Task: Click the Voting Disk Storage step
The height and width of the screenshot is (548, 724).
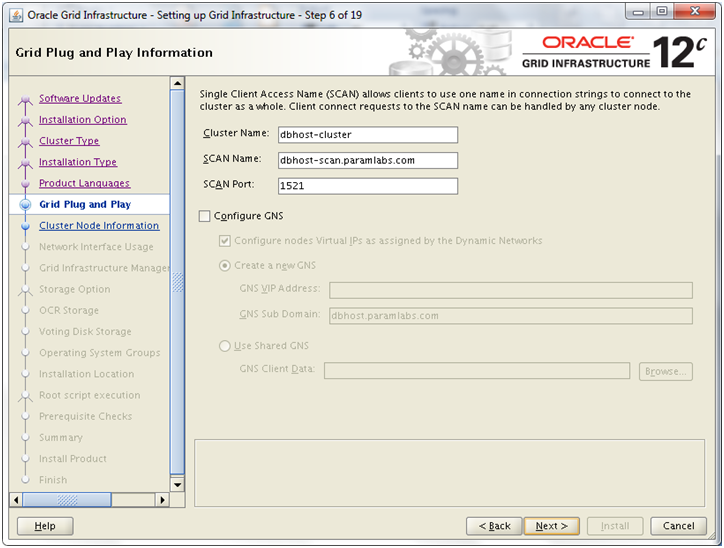Action: pyautogui.click(x=85, y=332)
